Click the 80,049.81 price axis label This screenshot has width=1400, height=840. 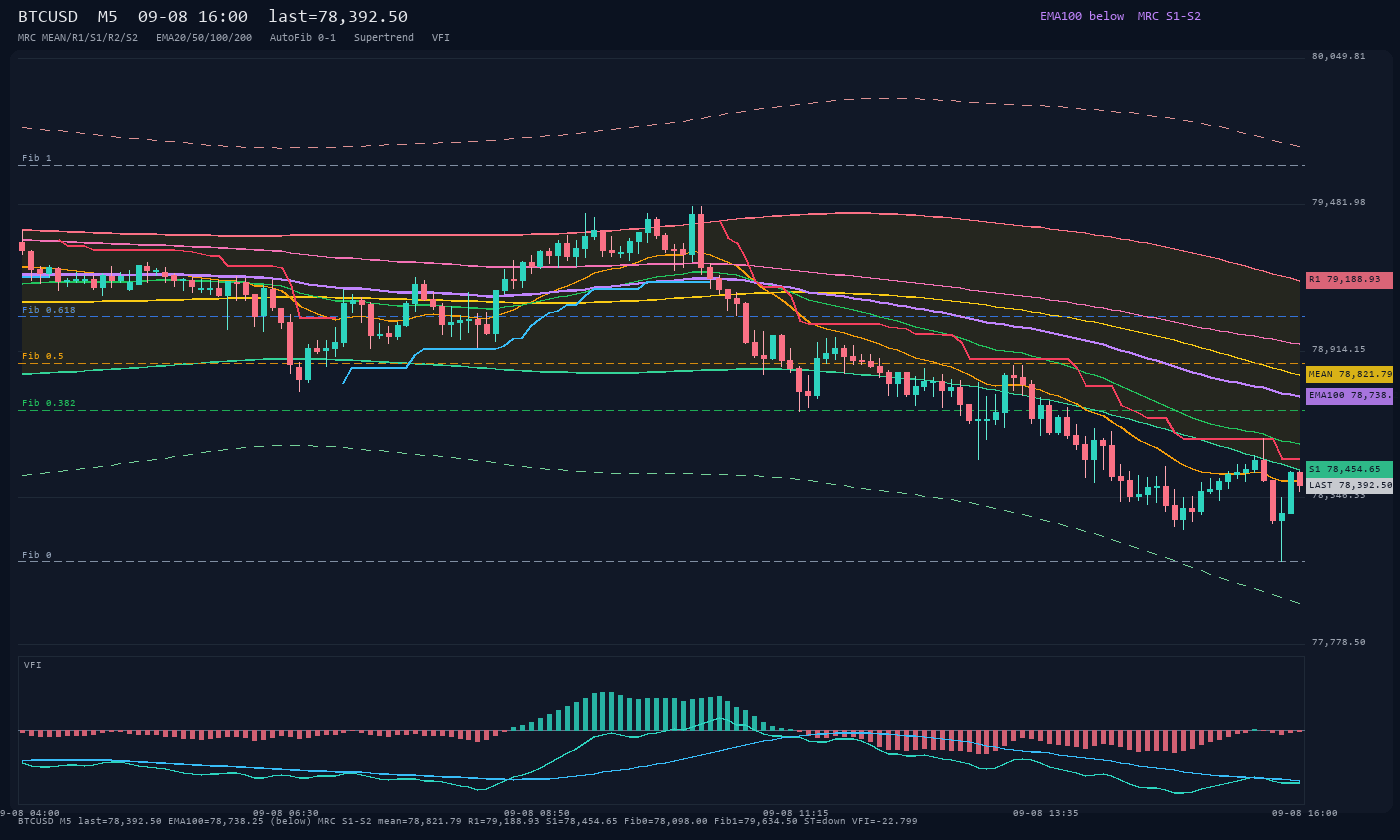click(x=1338, y=56)
